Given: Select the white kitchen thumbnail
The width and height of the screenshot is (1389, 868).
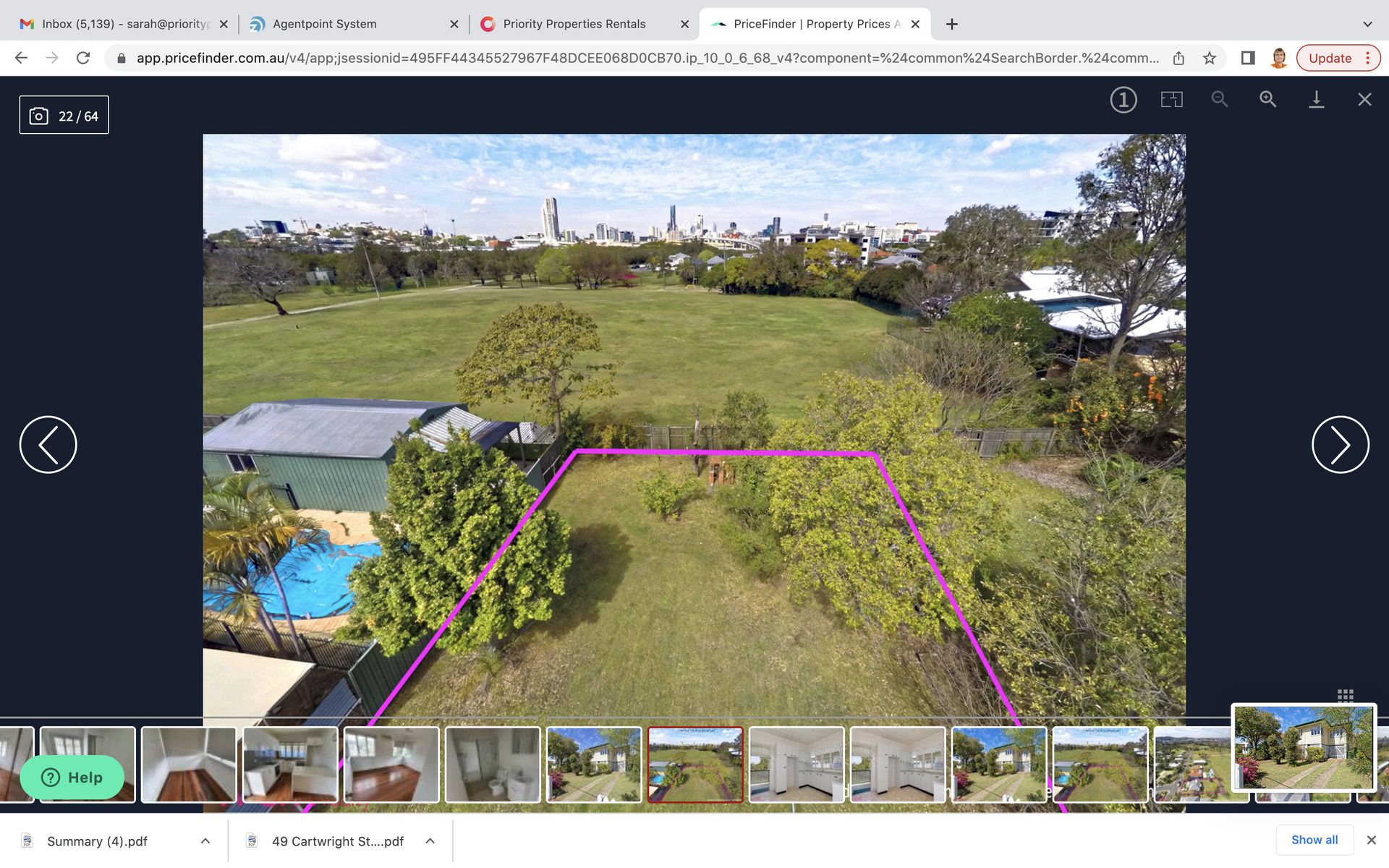Looking at the screenshot, I should [x=796, y=764].
